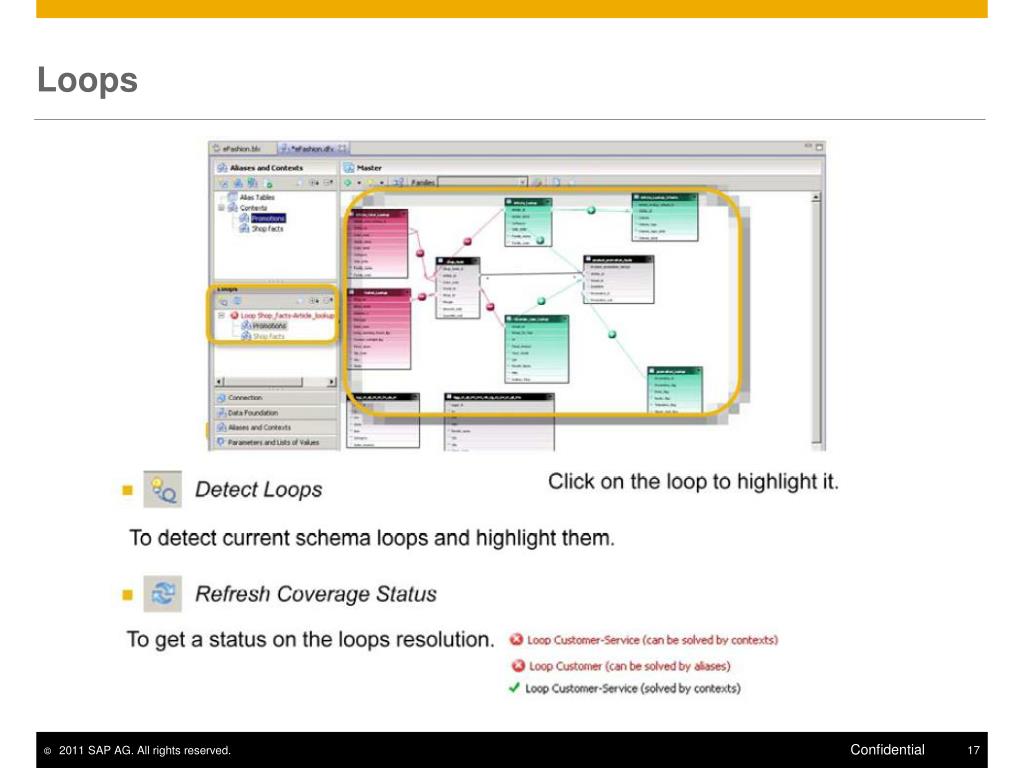Select Shop Facts under the loop entry
The height and width of the screenshot is (768, 1024).
[263, 336]
